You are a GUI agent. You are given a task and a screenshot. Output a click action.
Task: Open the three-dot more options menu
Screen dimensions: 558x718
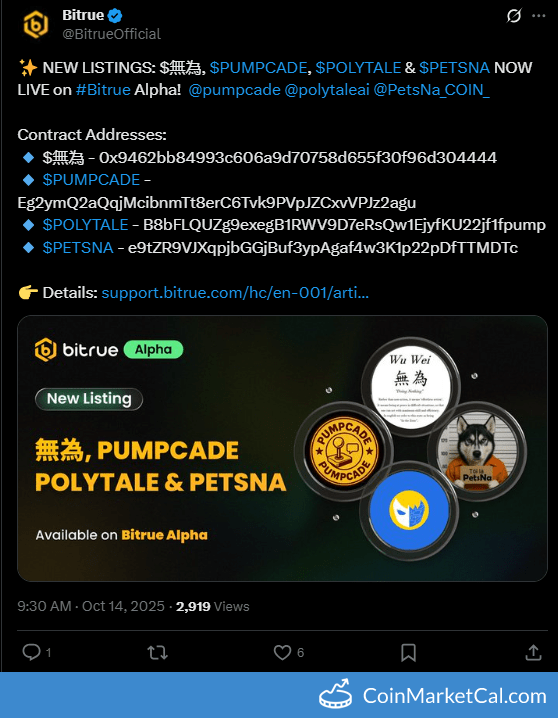(538, 16)
